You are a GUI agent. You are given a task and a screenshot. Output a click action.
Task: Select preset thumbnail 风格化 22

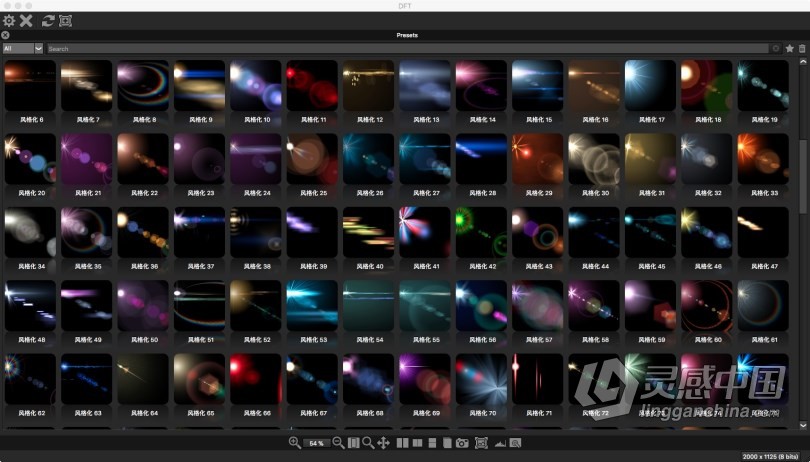[143, 159]
